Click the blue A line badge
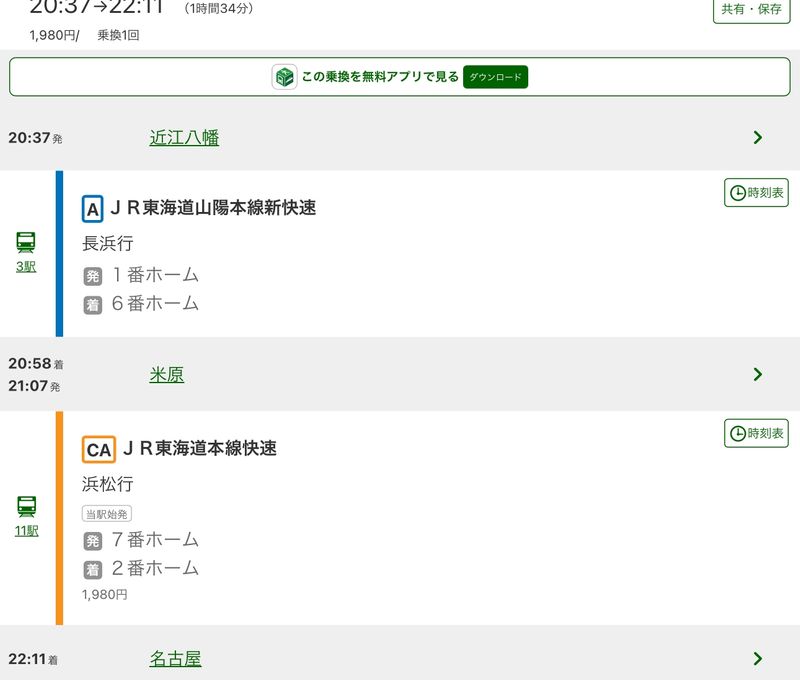Image resolution: width=800 pixels, height=680 pixels. tap(93, 209)
